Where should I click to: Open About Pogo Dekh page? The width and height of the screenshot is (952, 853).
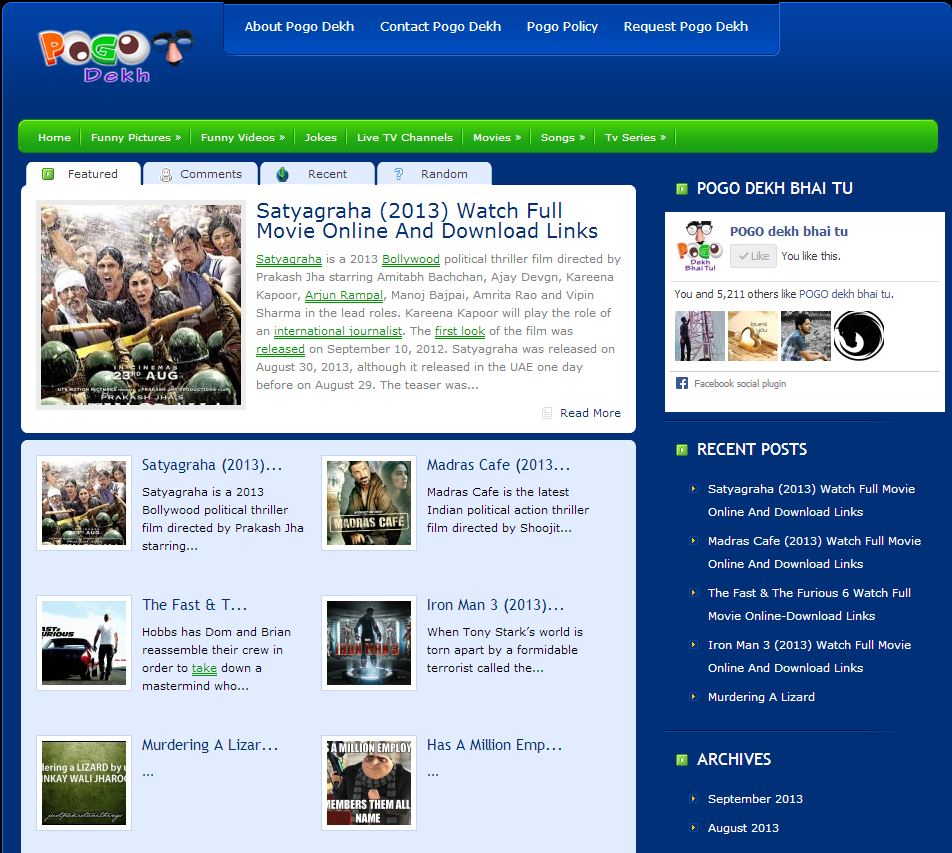(299, 27)
